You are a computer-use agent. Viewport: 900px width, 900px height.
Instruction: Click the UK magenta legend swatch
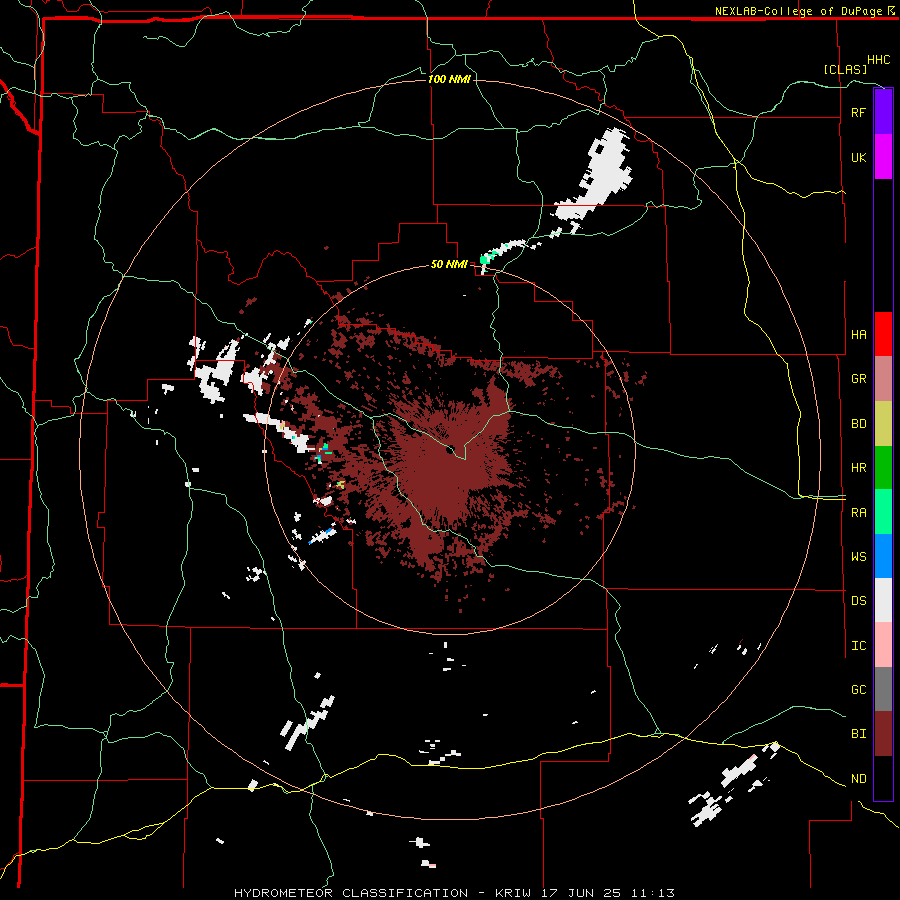(x=883, y=157)
